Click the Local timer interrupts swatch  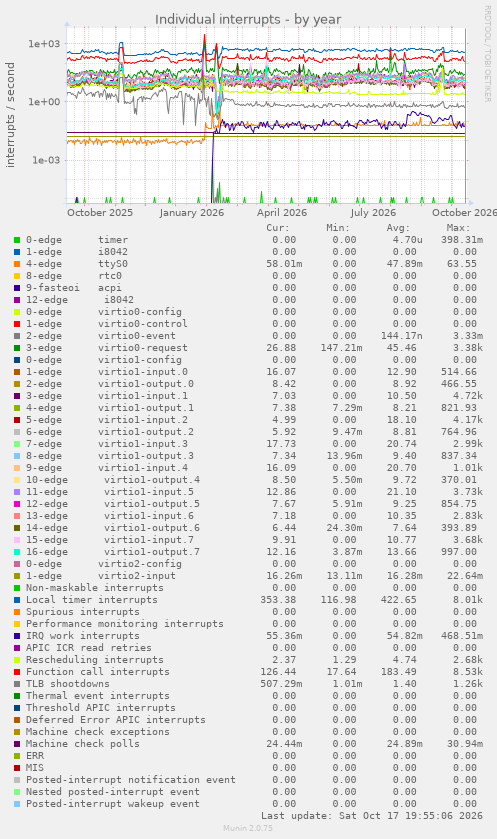pyautogui.click(x=17, y=600)
